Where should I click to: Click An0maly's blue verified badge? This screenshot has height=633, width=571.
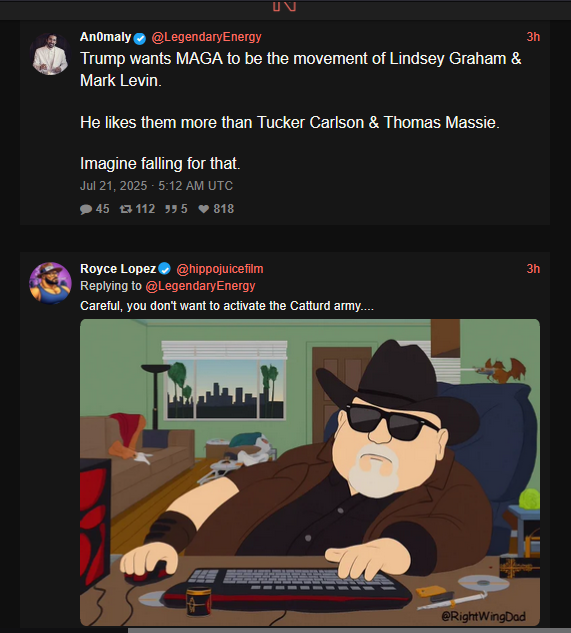click(x=140, y=38)
